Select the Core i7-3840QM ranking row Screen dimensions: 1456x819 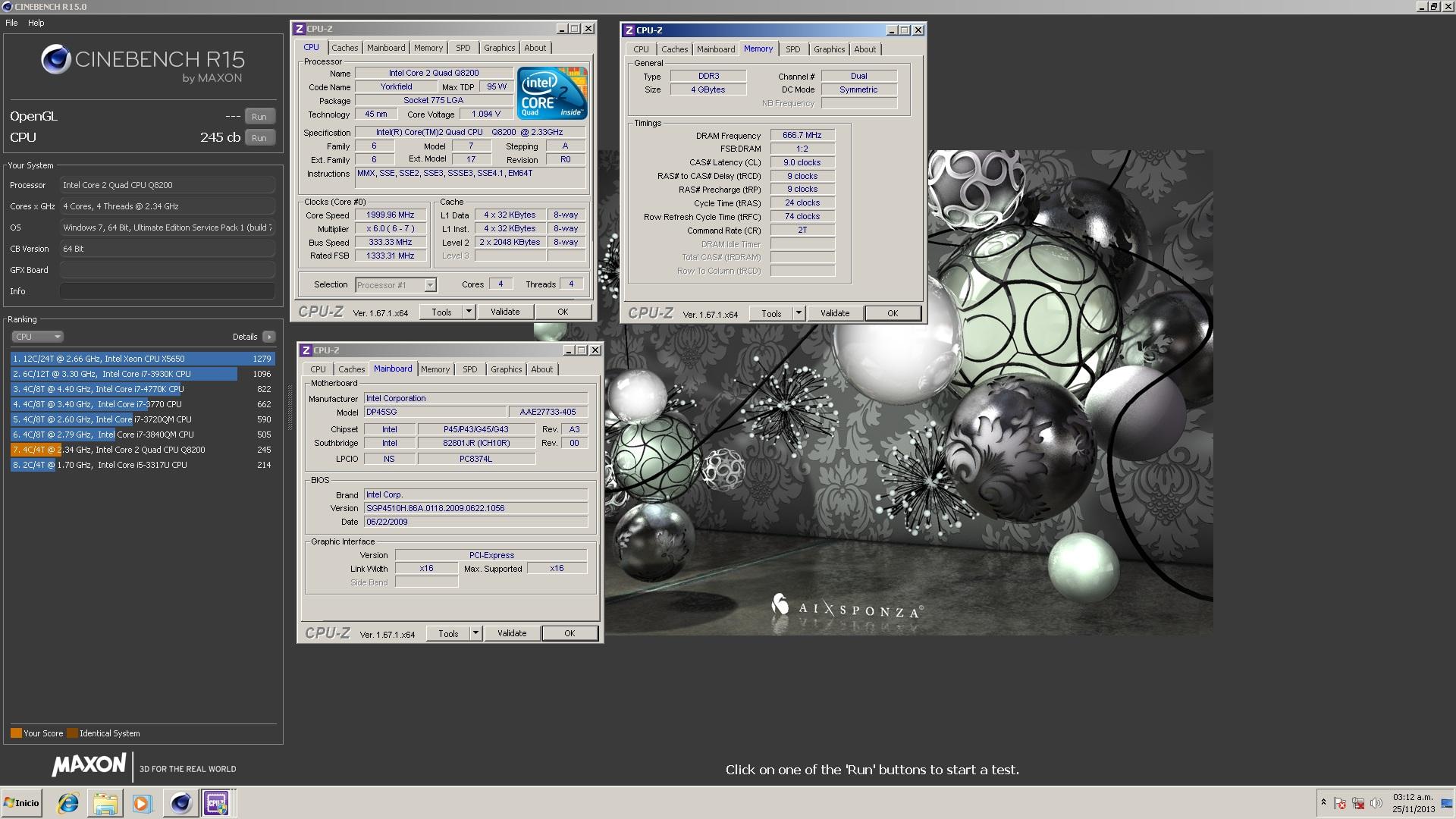(x=143, y=435)
